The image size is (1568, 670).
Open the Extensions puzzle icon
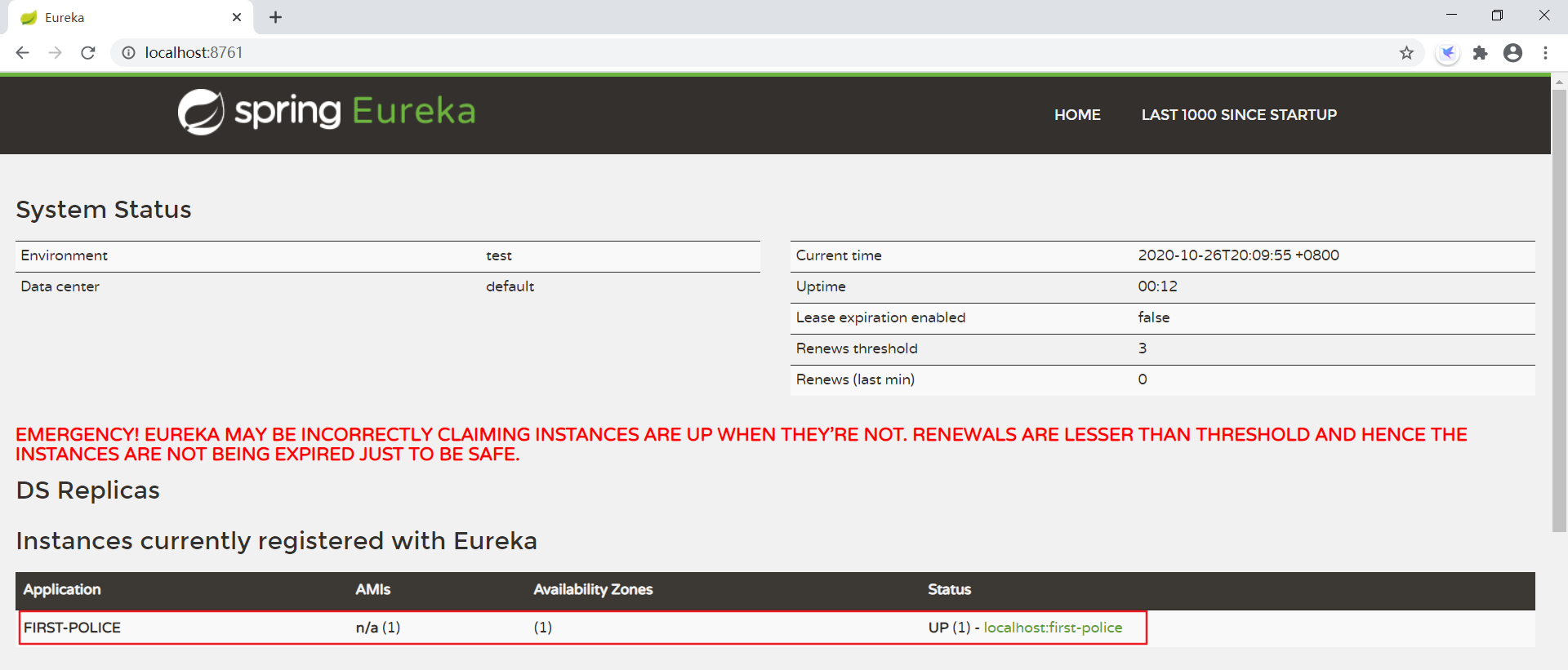(1480, 53)
